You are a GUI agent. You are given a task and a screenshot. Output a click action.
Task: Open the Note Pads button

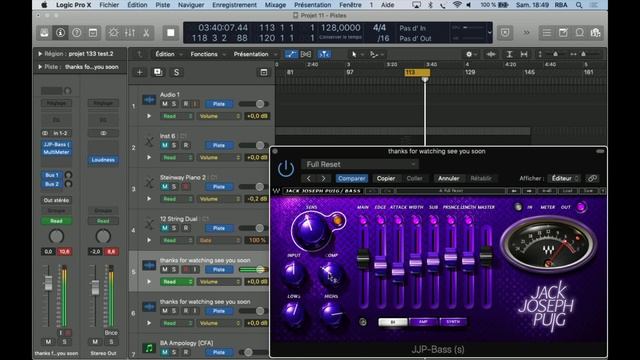[563, 33]
